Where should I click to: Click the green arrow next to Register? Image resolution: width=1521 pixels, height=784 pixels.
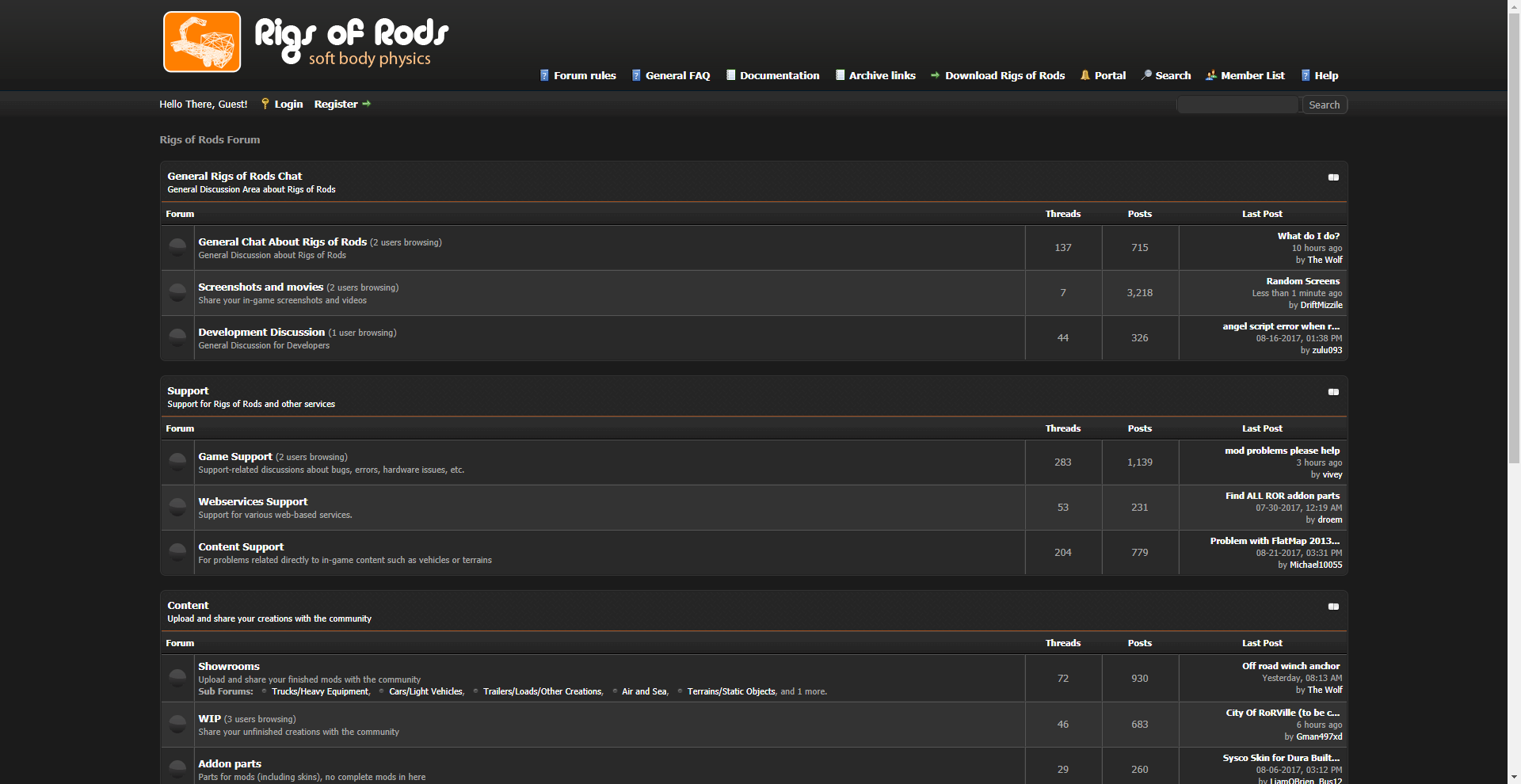tap(367, 104)
